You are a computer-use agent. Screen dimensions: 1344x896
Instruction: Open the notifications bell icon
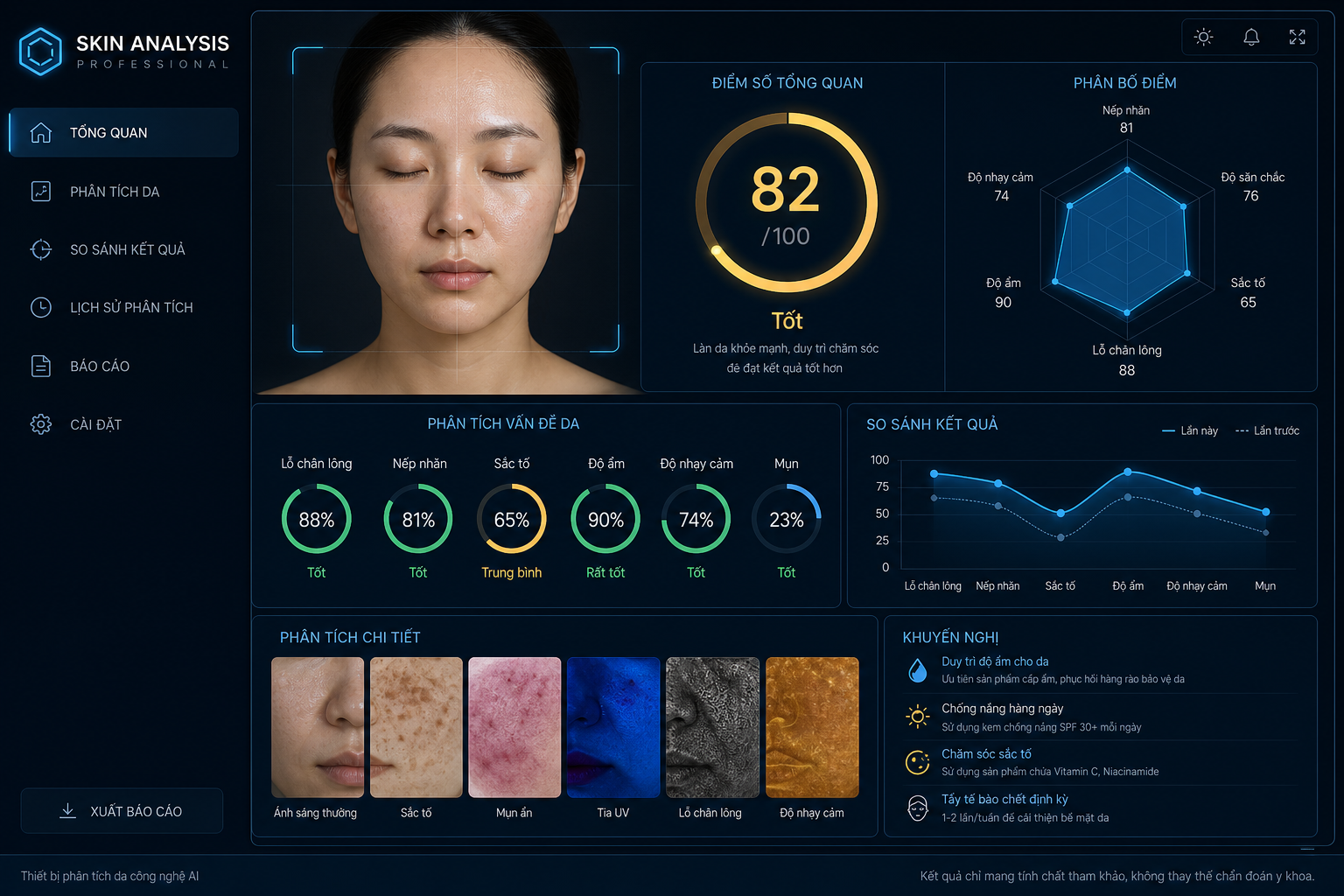1251,37
